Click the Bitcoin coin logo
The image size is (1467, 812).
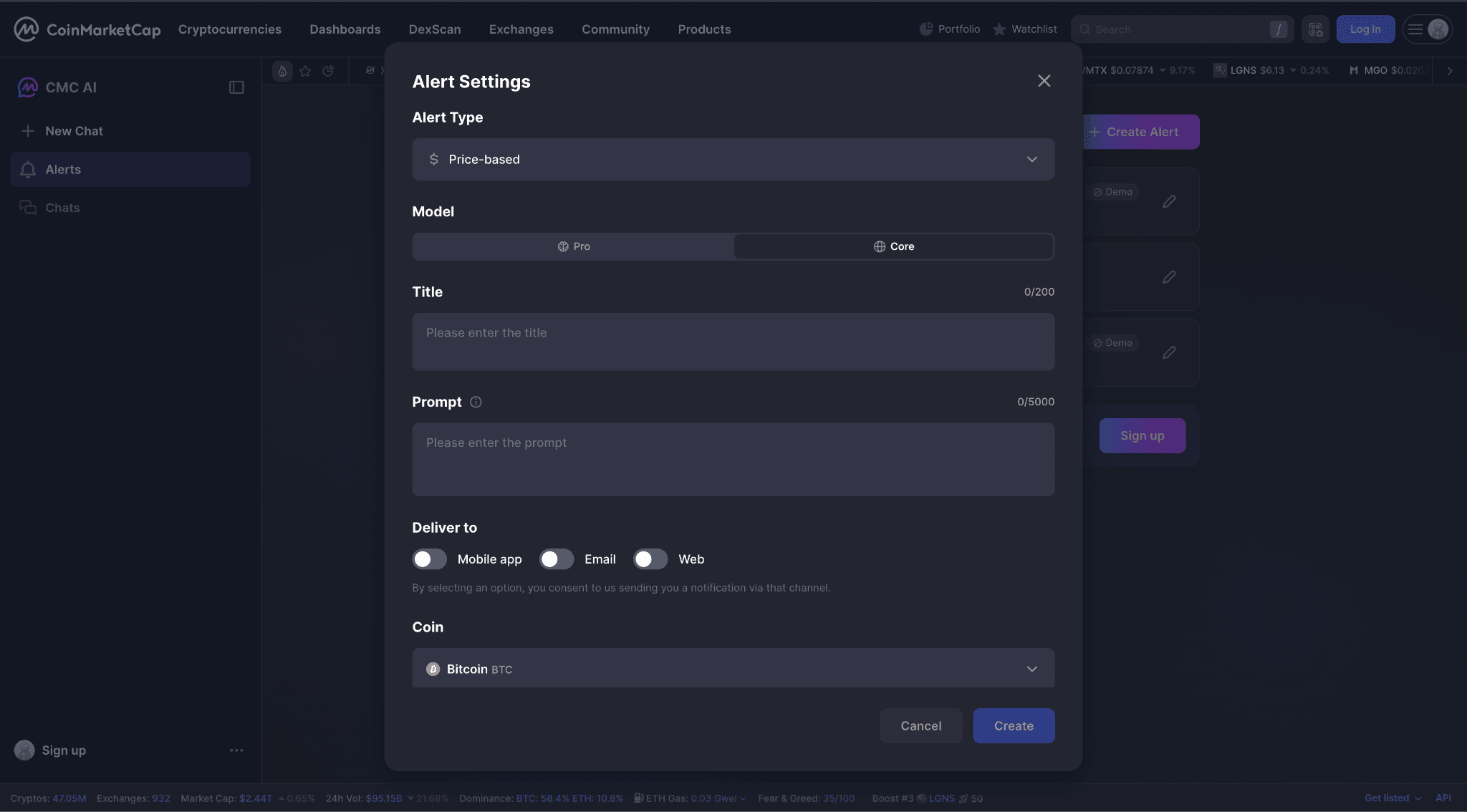[433, 670]
